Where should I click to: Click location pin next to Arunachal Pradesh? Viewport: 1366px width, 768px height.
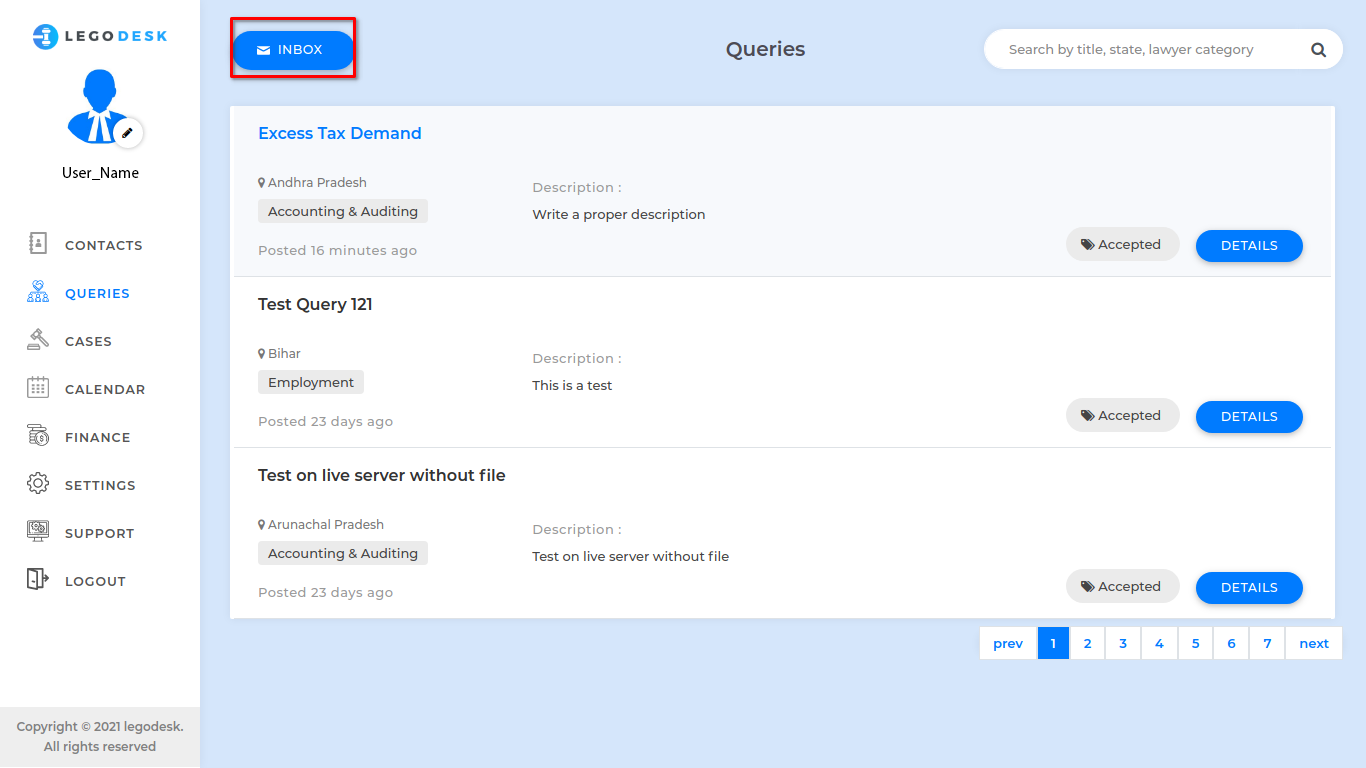[262, 525]
